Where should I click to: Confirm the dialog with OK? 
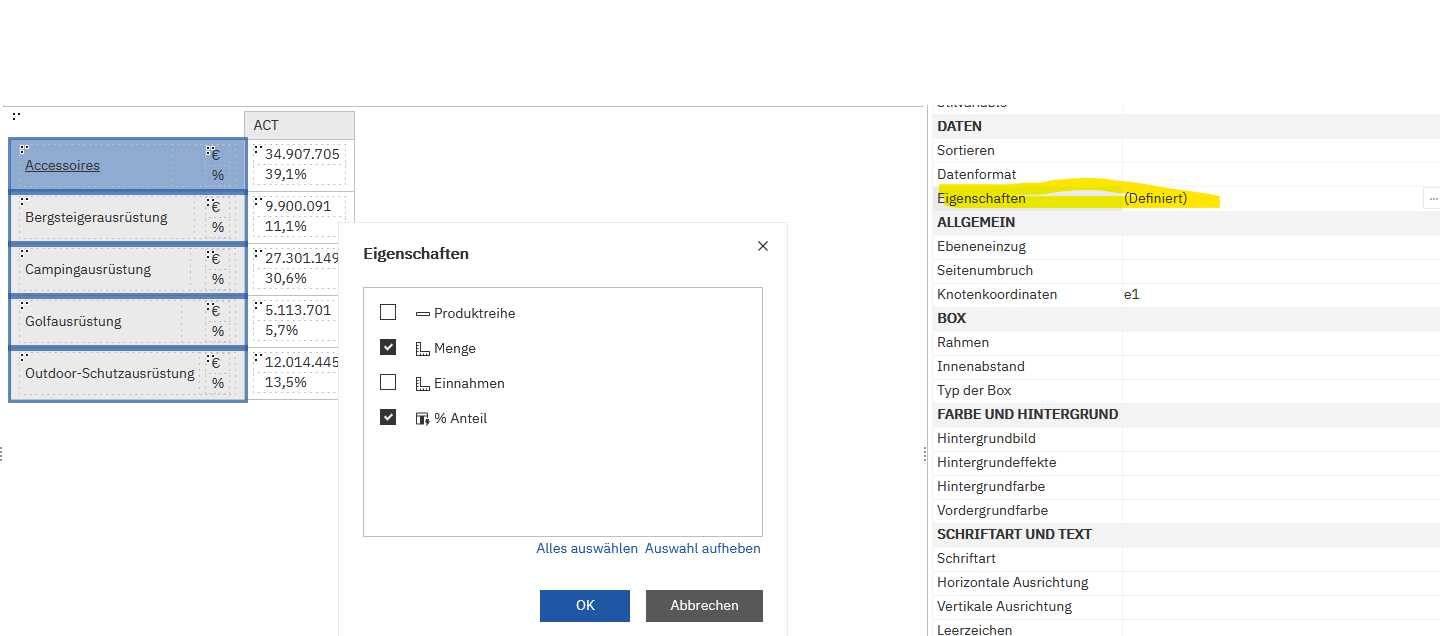click(585, 606)
